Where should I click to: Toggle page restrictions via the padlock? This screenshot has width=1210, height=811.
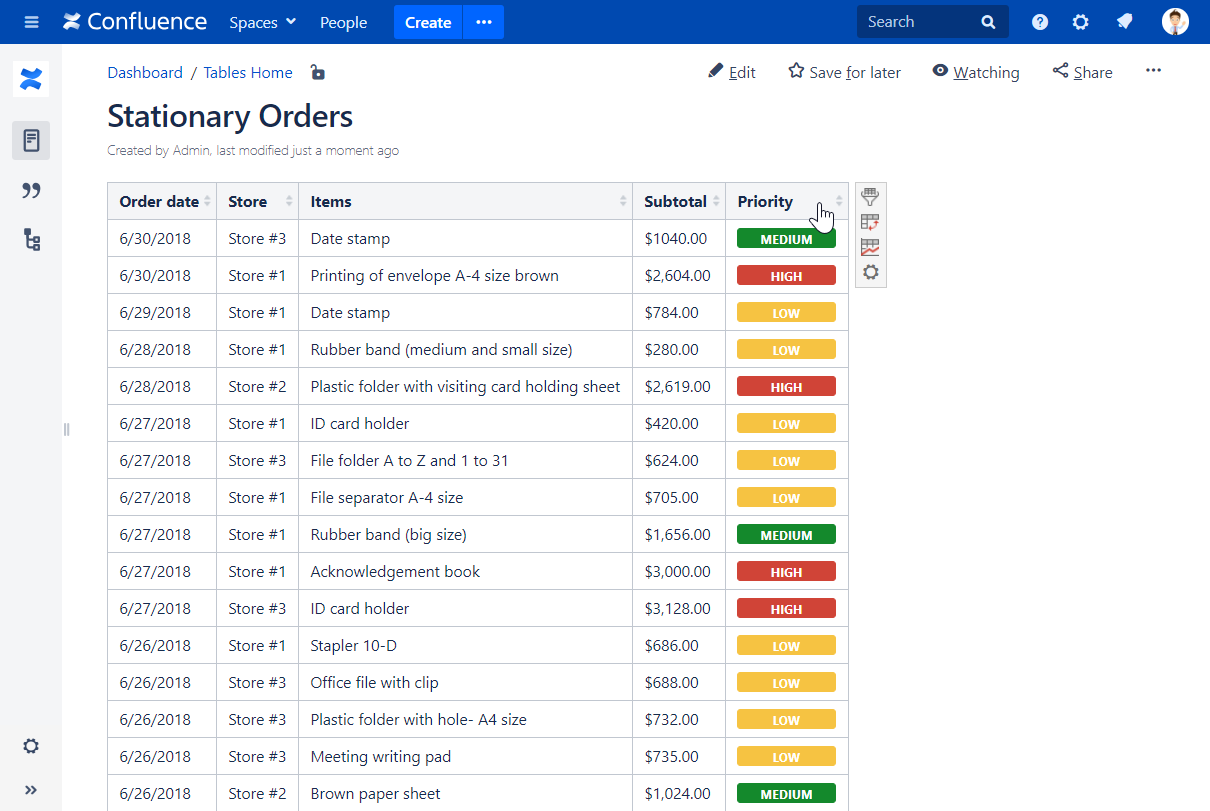[317, 72]
